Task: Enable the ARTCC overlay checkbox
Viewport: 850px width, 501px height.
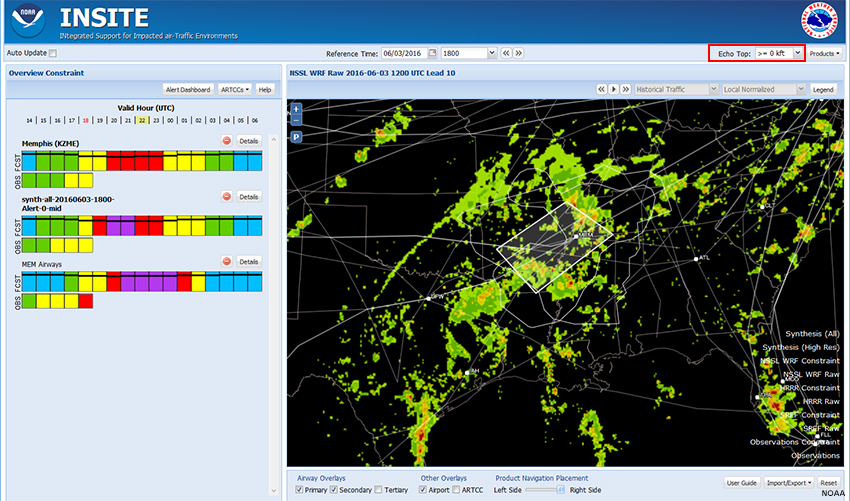Action: coord(456,490)
